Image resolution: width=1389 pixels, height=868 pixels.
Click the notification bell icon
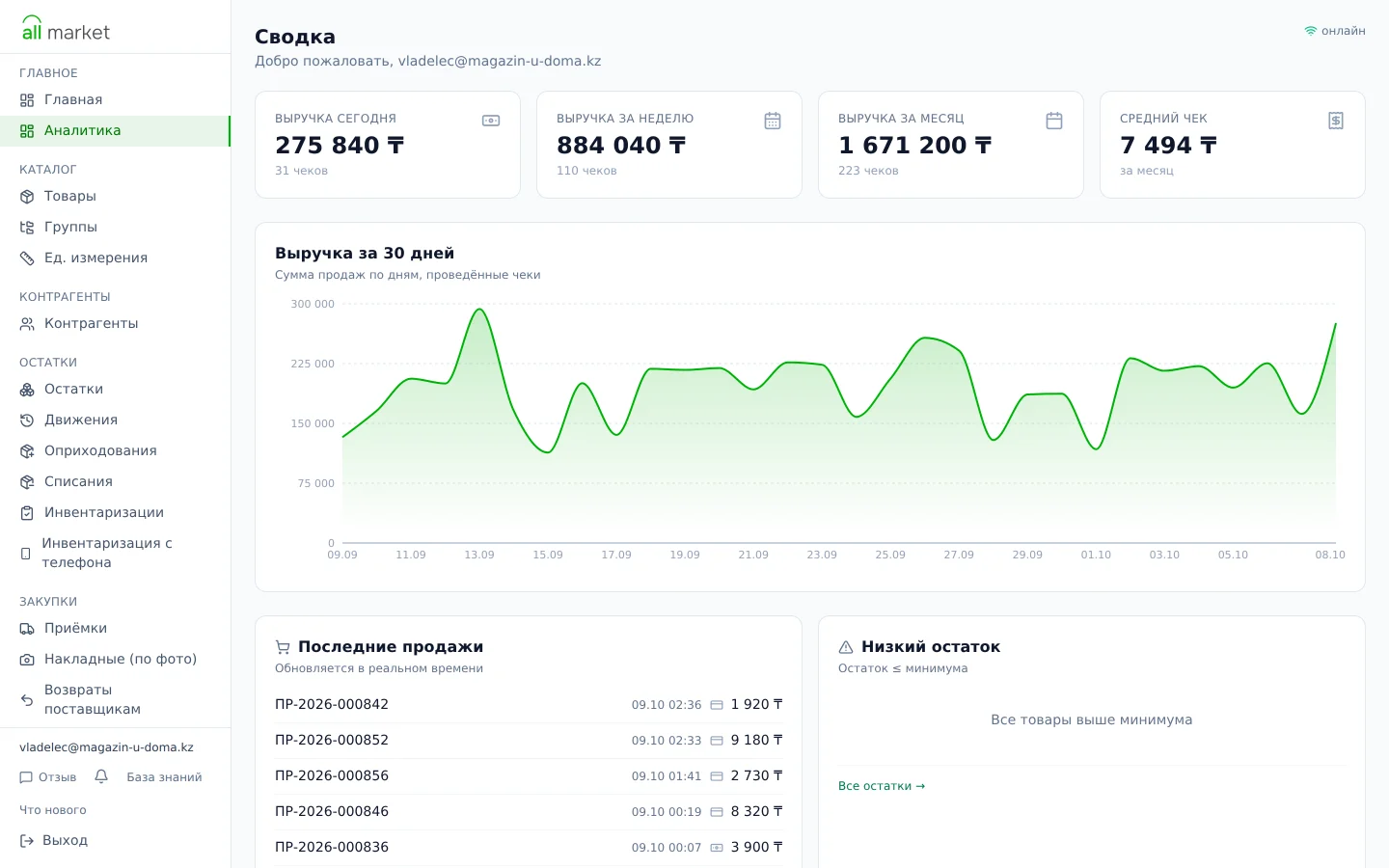(x=101, y=776)
